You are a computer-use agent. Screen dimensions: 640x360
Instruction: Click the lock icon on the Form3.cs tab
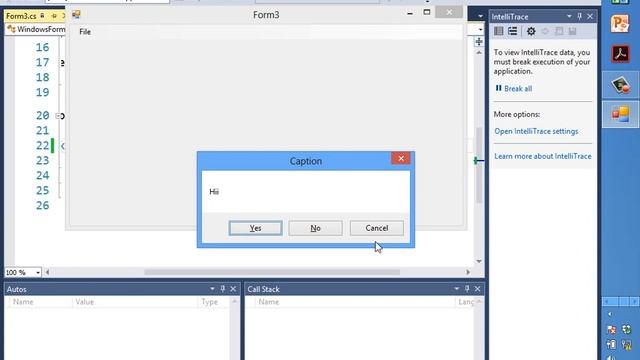tap(42, 16)
